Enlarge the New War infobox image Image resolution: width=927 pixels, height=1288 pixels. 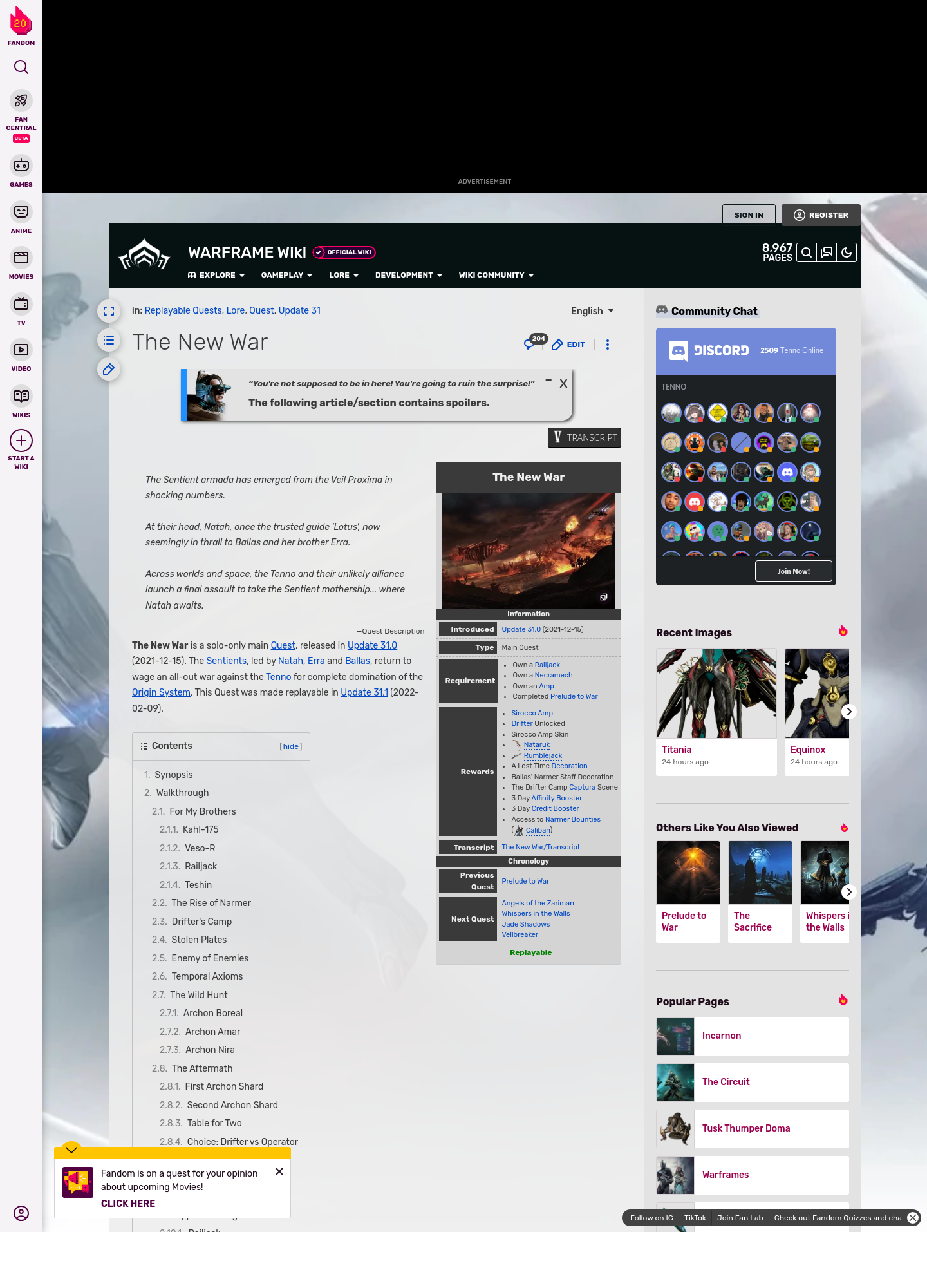[603, 598]
